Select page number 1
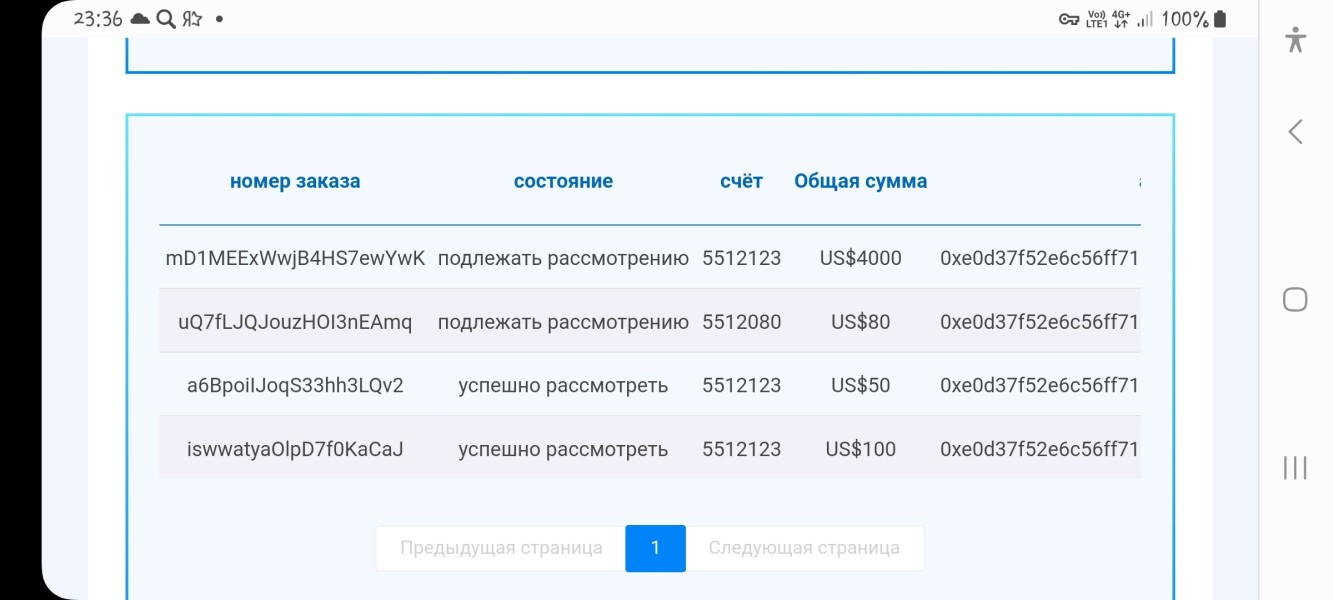This screenshot has height=600, width=1333. (x=655, y=548)
